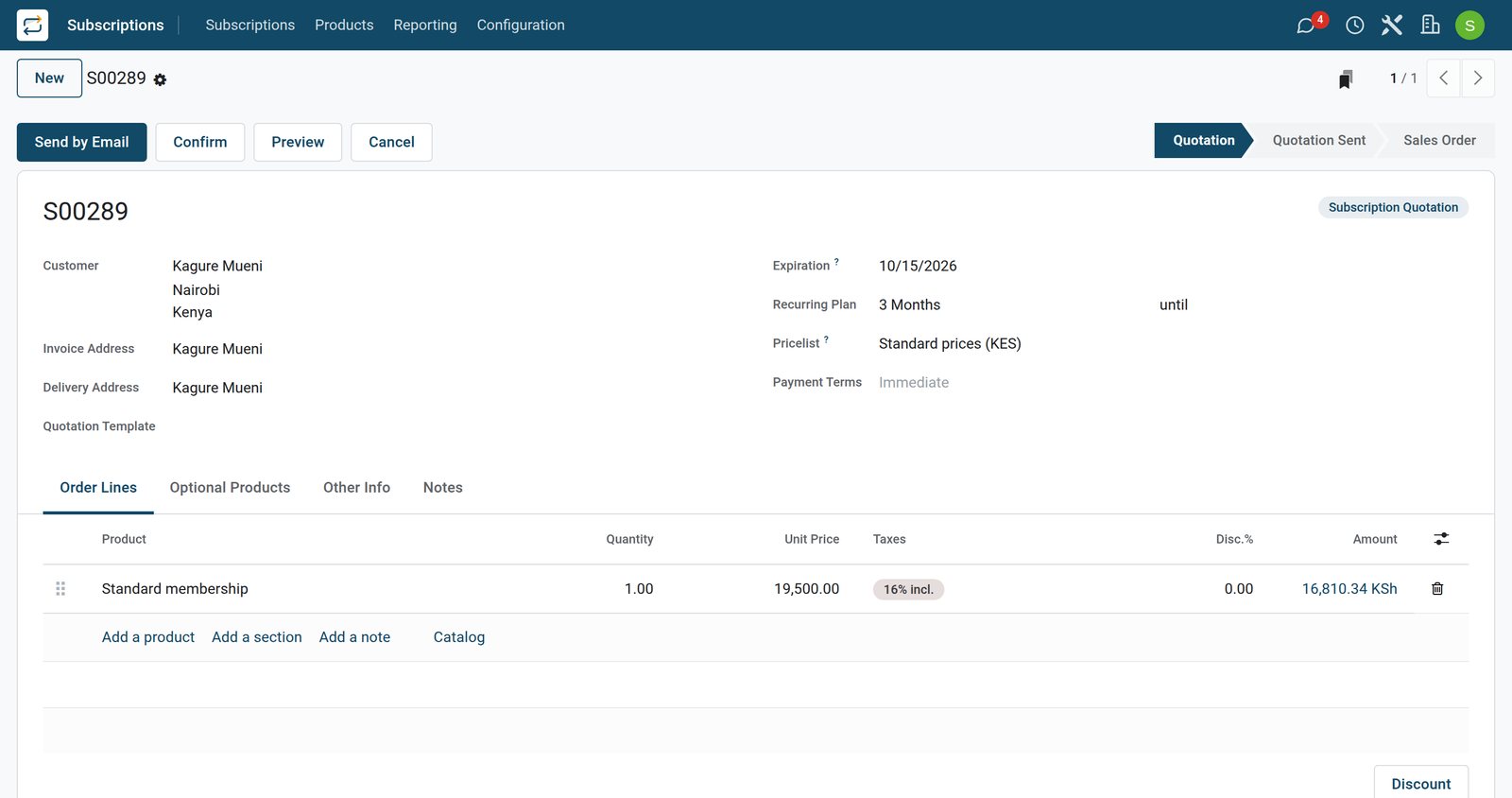Switch to the Notes tab
Image resolution: width=1512 pixels, height=798 pixels.
[443, 488]
